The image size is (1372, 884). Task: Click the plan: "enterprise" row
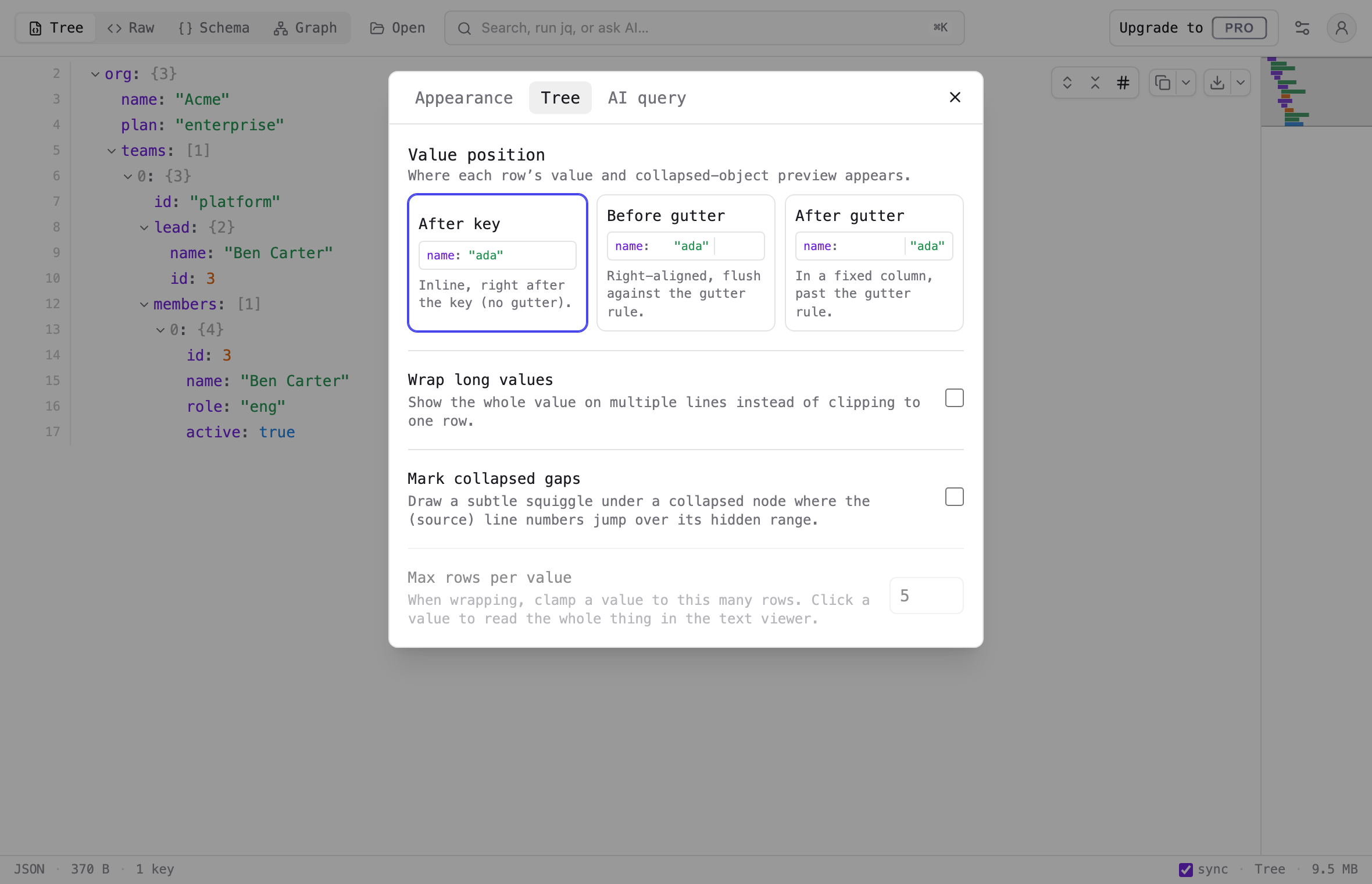point(202,125)
